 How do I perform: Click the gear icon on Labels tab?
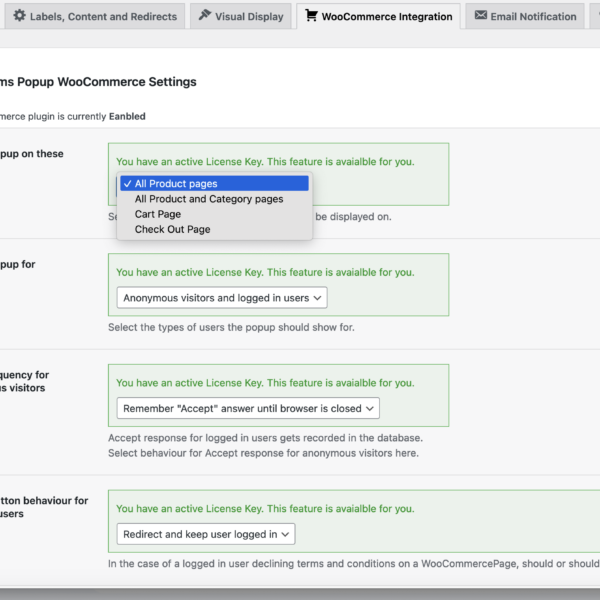[20, 16]
